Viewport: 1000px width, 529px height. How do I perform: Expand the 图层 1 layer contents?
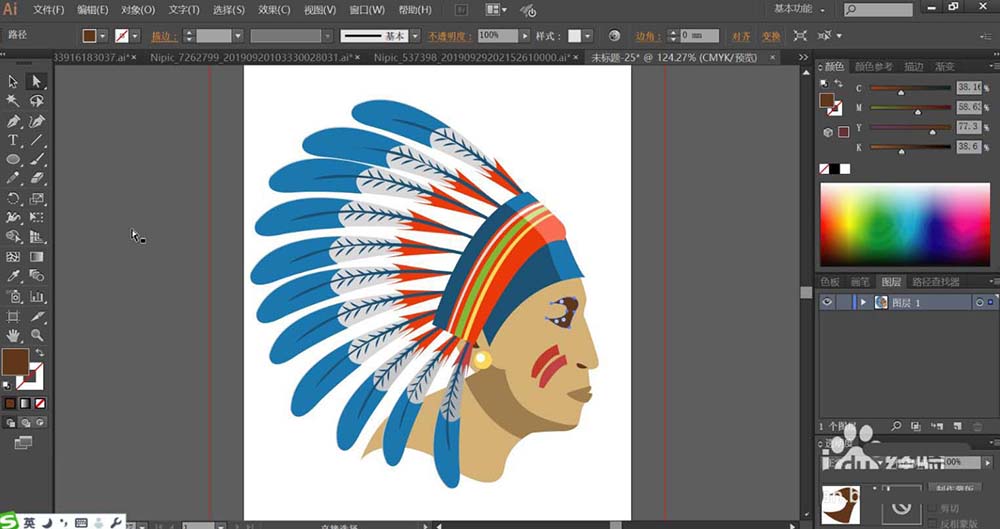pyautogui.click(x=862, y=302)
